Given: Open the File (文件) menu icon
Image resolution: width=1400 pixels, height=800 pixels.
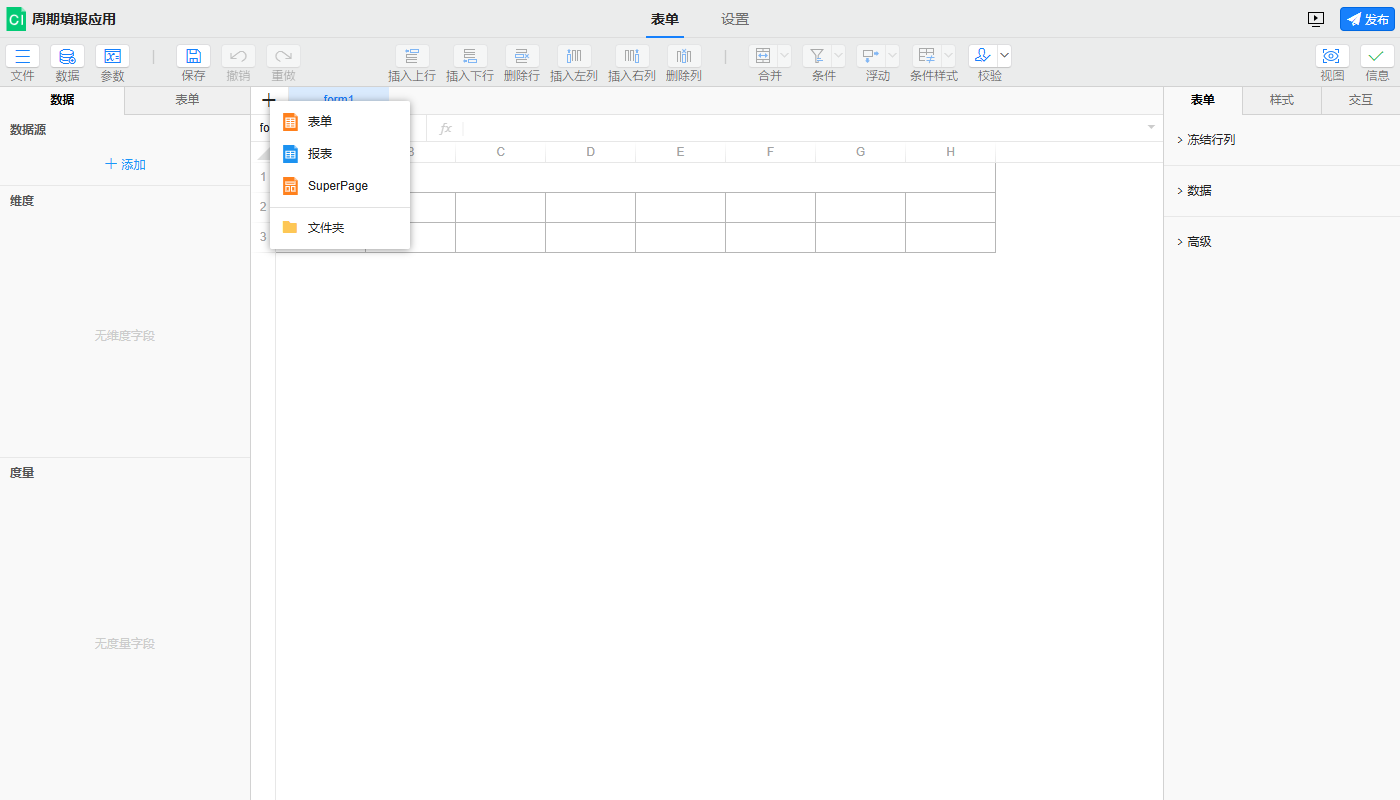Looking at the screenshot, I should [22, 57].
